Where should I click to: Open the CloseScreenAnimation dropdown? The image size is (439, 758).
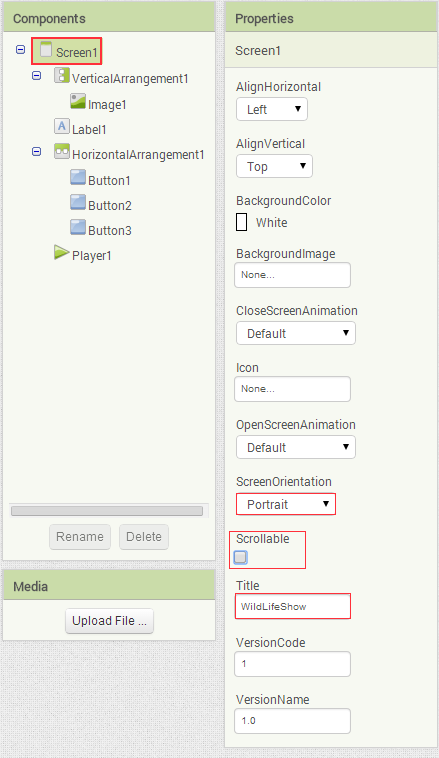[296, 333]
